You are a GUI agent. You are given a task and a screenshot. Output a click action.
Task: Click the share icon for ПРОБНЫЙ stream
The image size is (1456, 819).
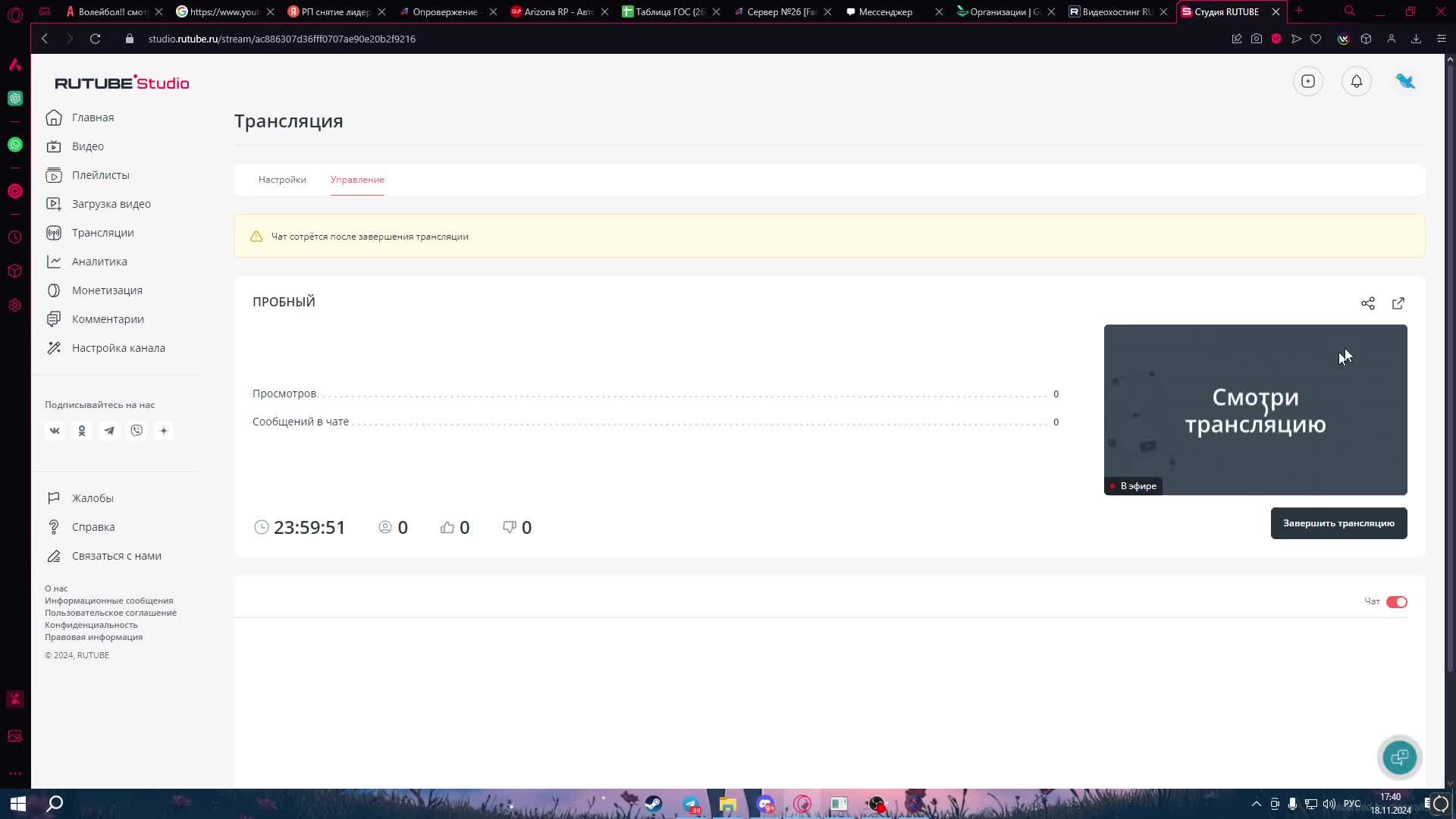click(1367, 303)
